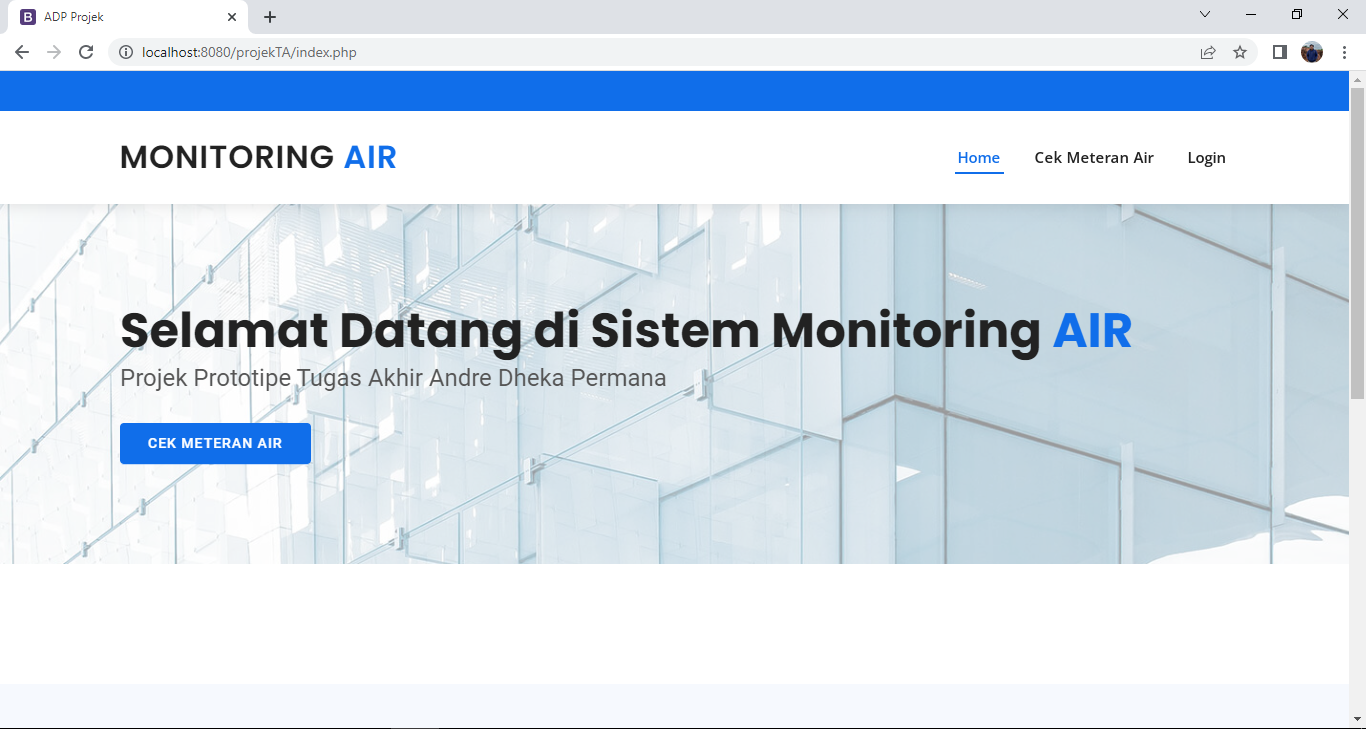
Task: Select the Cek Meteran Air navigation item
Action: [1093, 157]
